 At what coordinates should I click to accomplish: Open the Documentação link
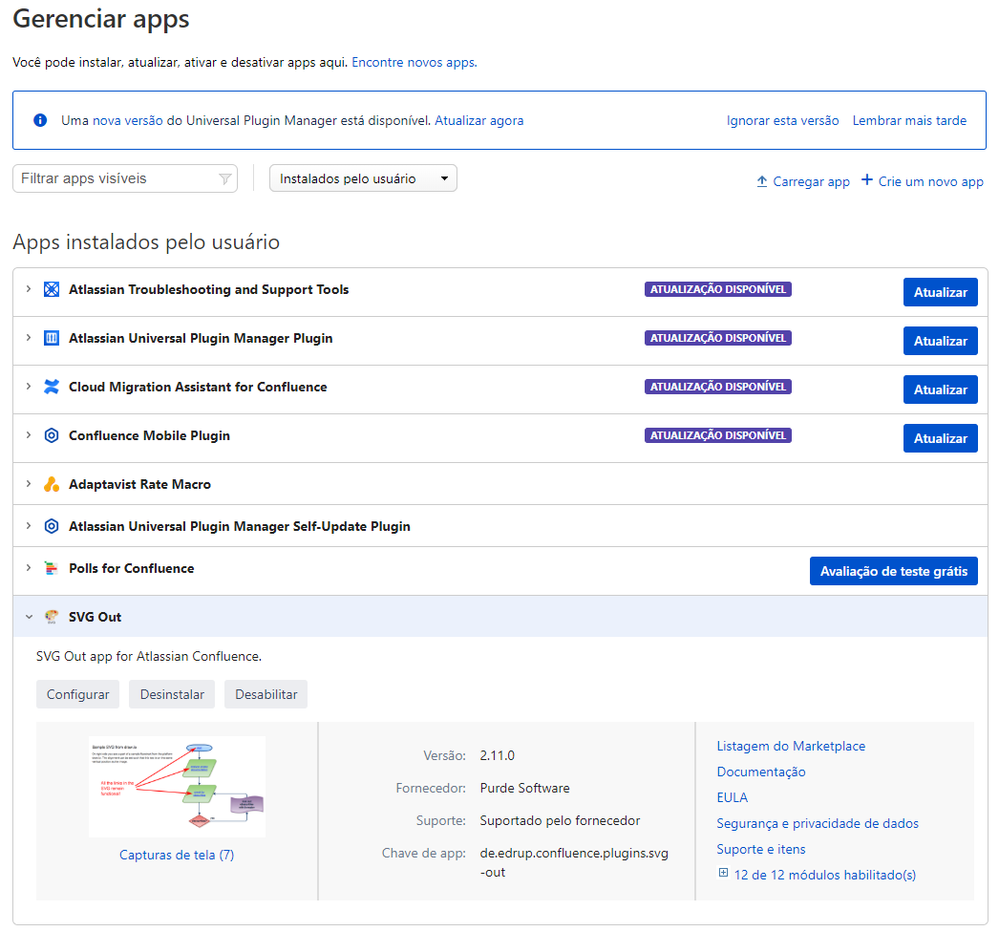click(761, 772)
